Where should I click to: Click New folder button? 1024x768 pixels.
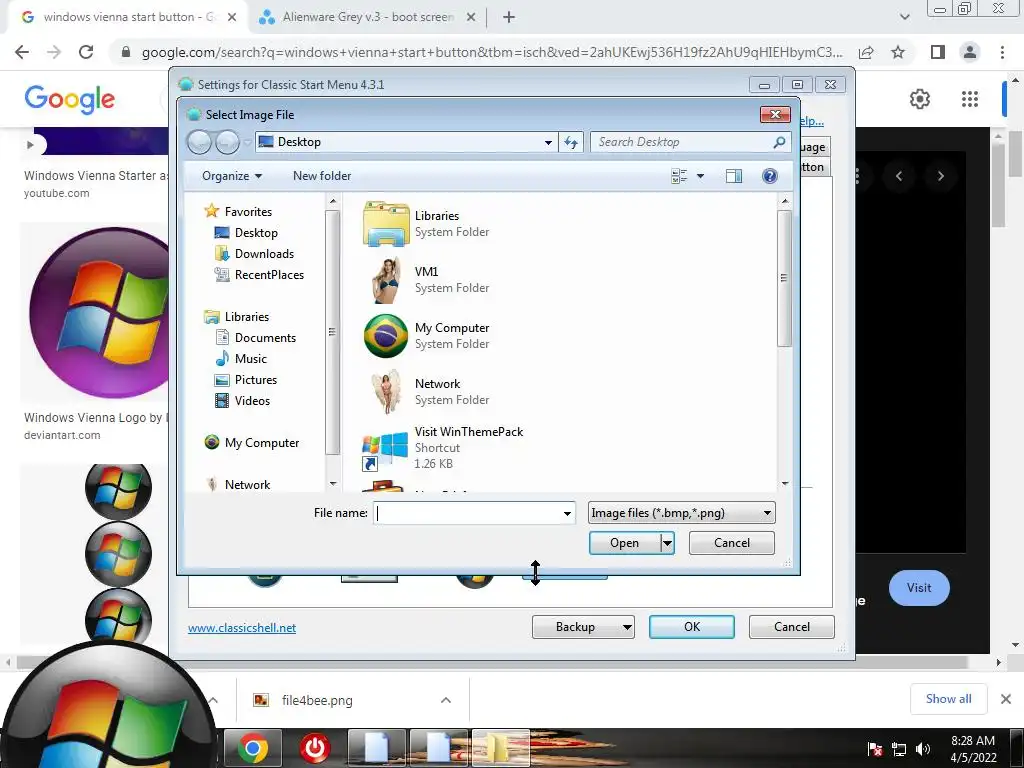click(322, 176)
